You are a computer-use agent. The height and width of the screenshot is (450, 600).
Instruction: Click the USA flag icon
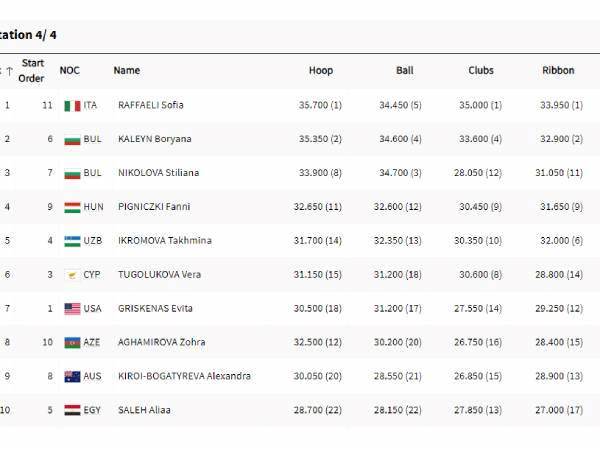[x=72, y=309]
